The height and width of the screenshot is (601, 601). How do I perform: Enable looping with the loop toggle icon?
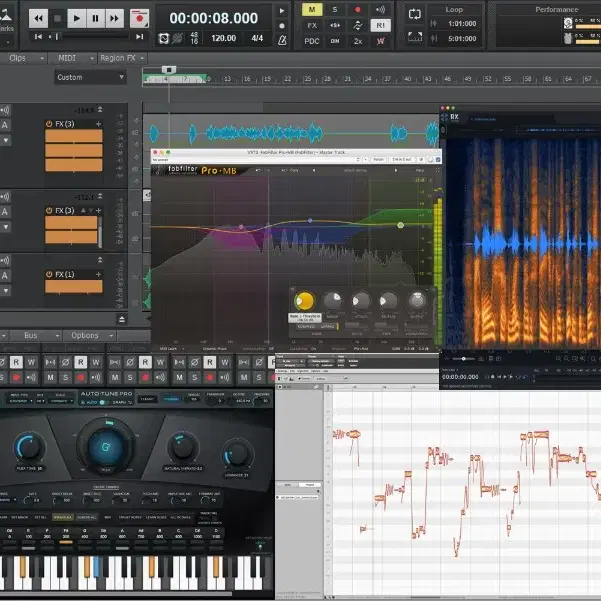(415, 14)
